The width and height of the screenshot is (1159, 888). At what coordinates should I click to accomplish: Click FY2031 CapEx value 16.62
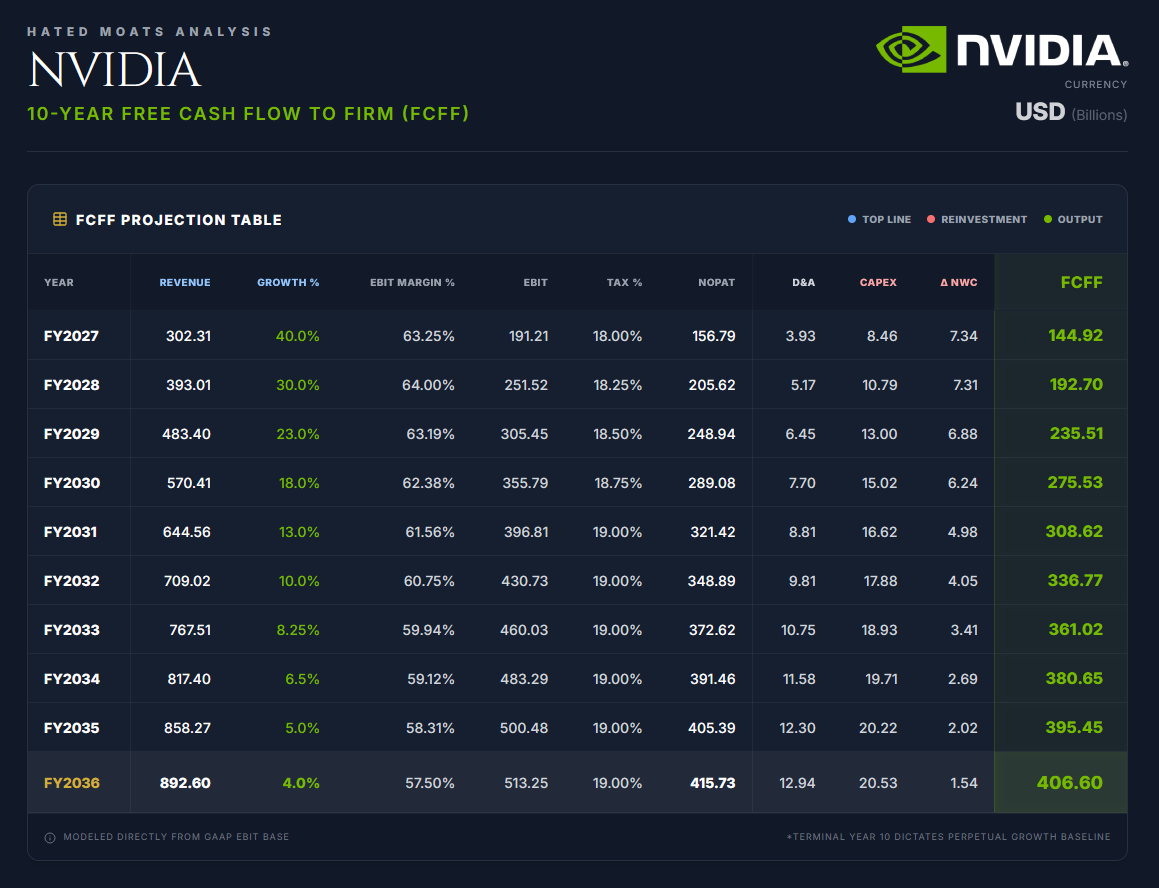pos(880,532)
